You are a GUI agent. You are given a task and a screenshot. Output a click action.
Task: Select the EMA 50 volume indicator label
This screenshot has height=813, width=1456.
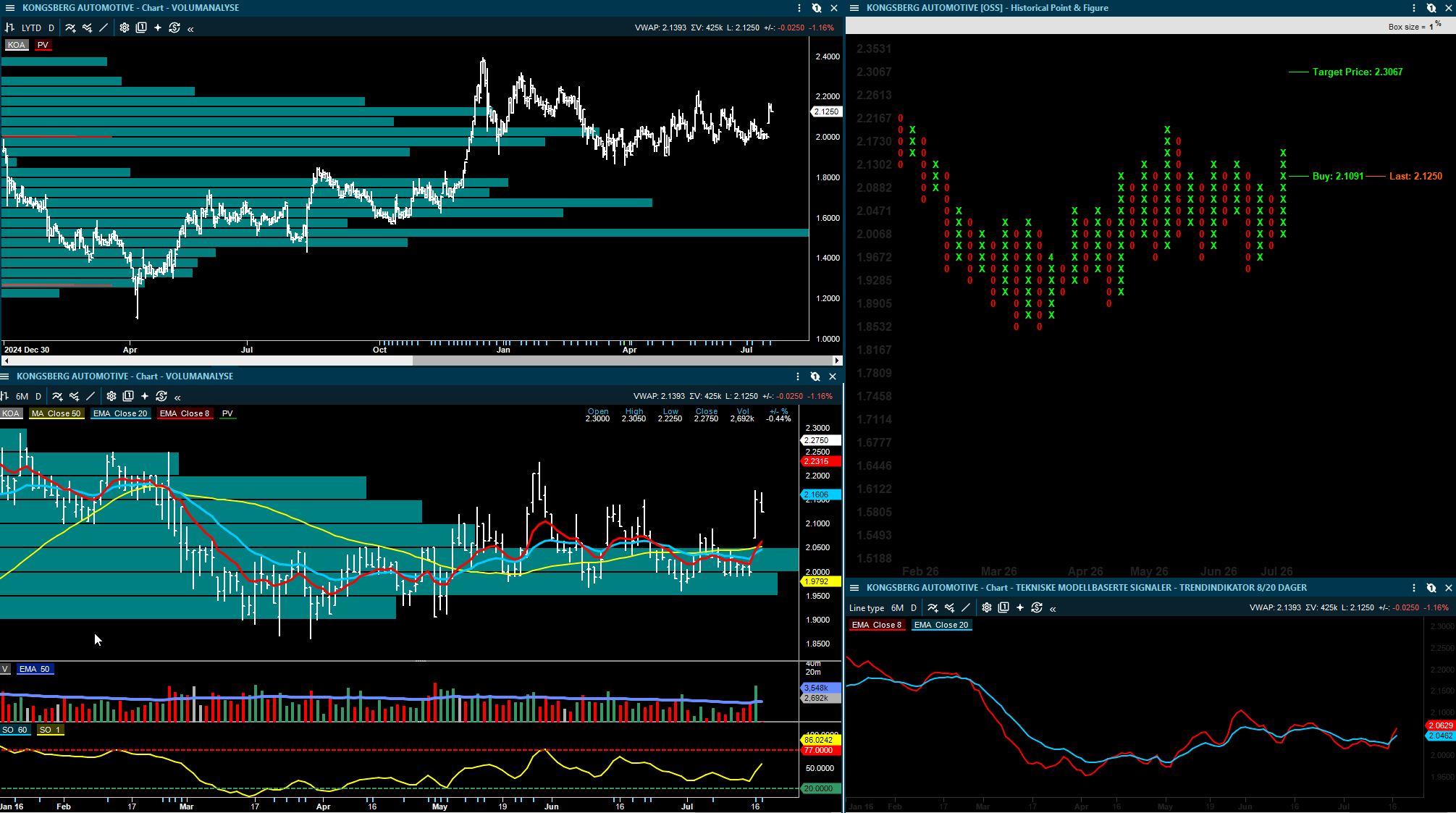click(x=35, y=669)
